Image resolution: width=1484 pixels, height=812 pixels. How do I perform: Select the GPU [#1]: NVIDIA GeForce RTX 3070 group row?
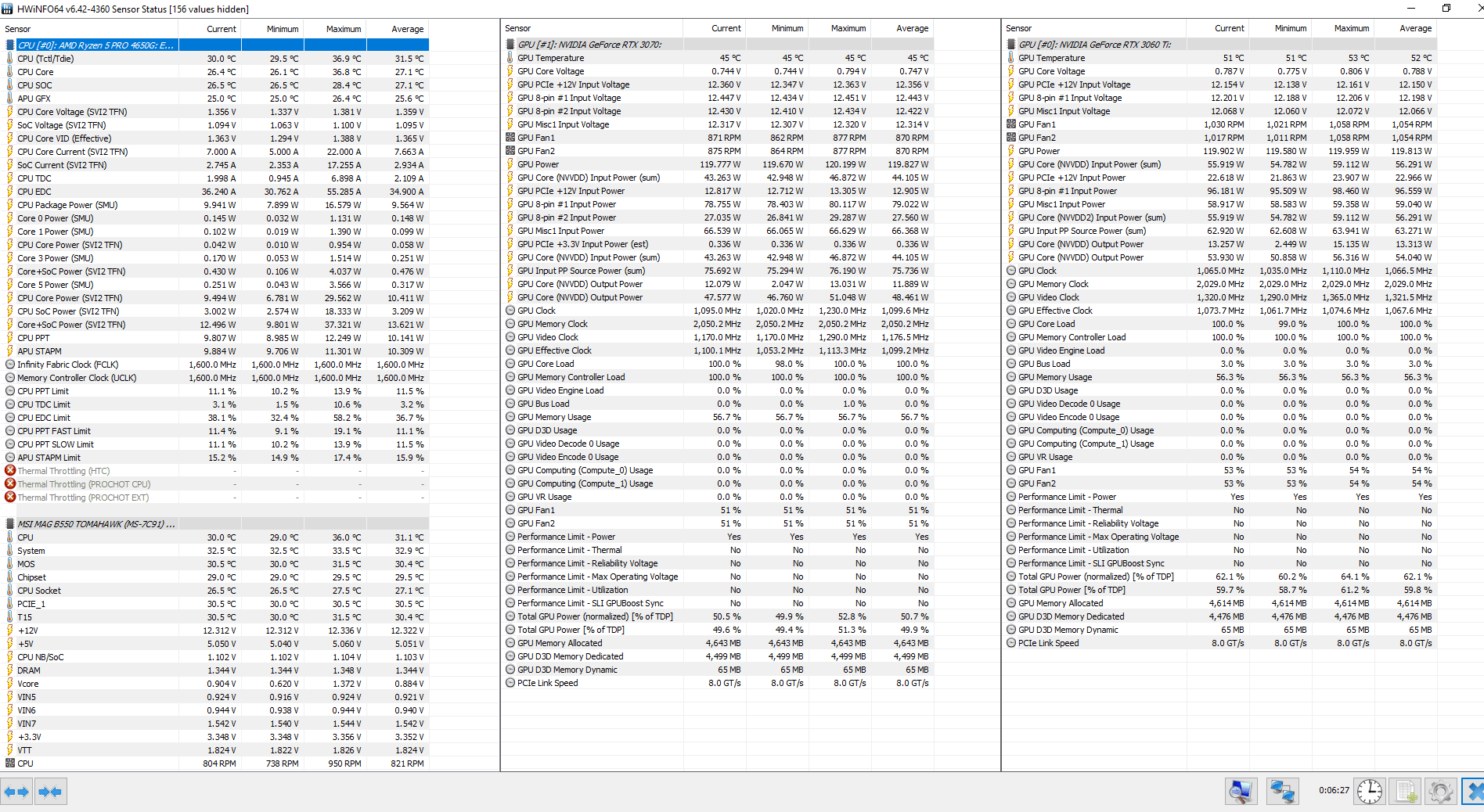coord(718,45)
